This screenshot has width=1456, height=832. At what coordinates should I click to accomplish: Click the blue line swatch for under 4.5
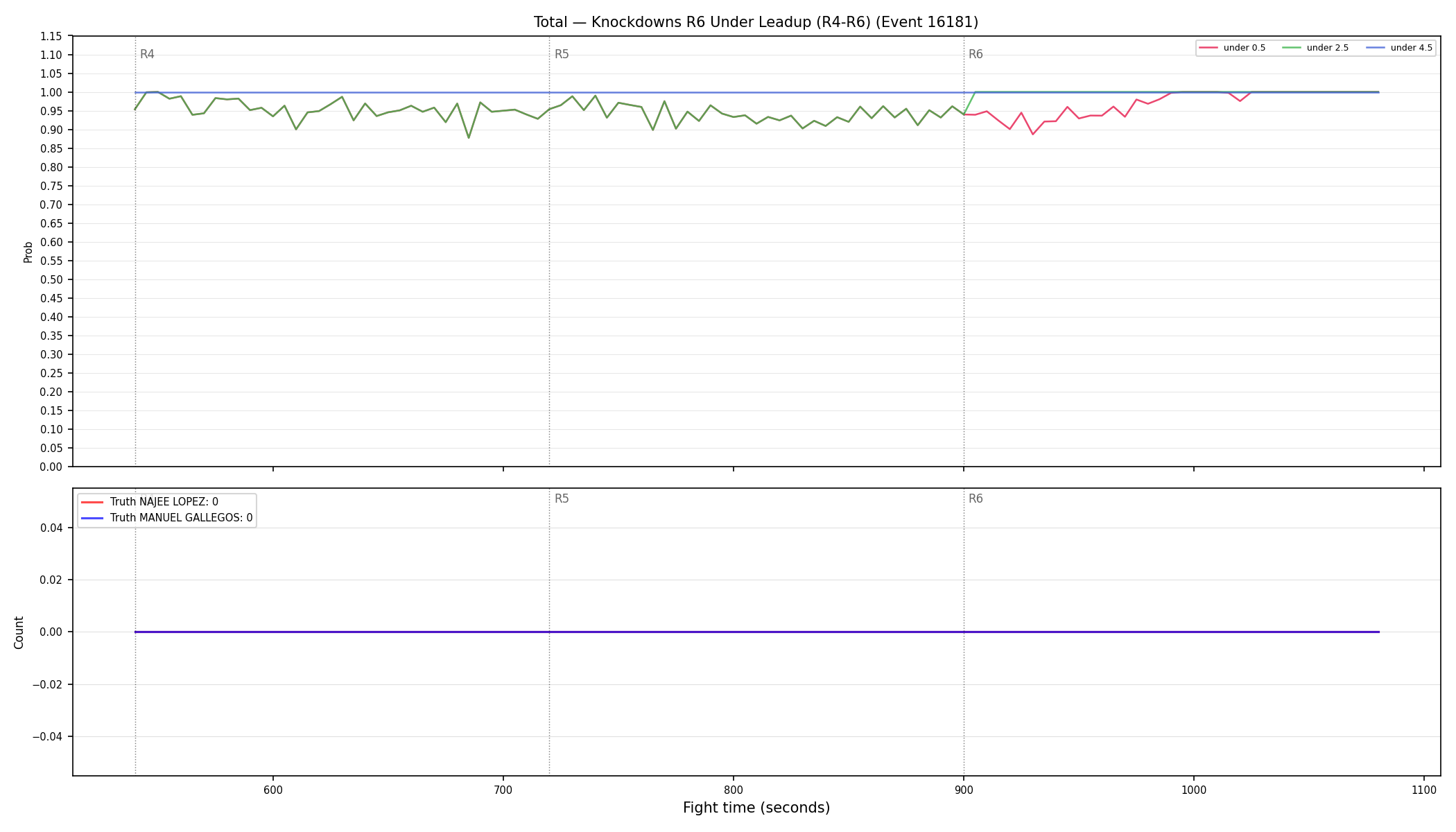[x=1376, y=48]
